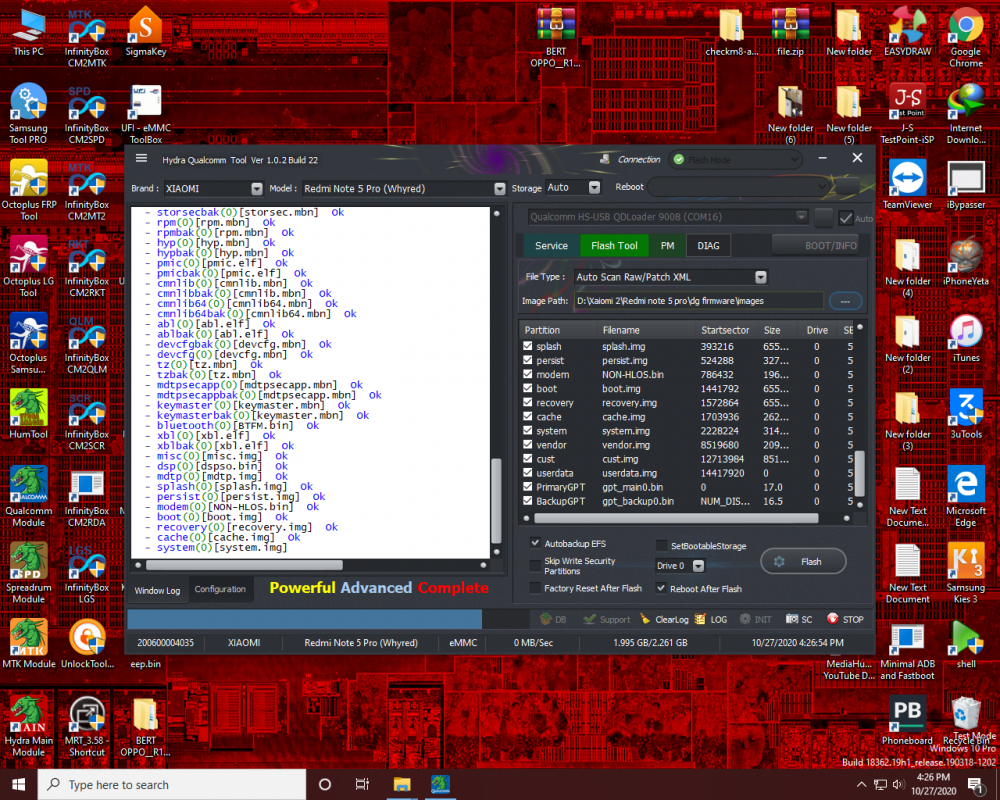Open the Configuration tab
The height and width of the screenshot is (800, 1000).
220,589
